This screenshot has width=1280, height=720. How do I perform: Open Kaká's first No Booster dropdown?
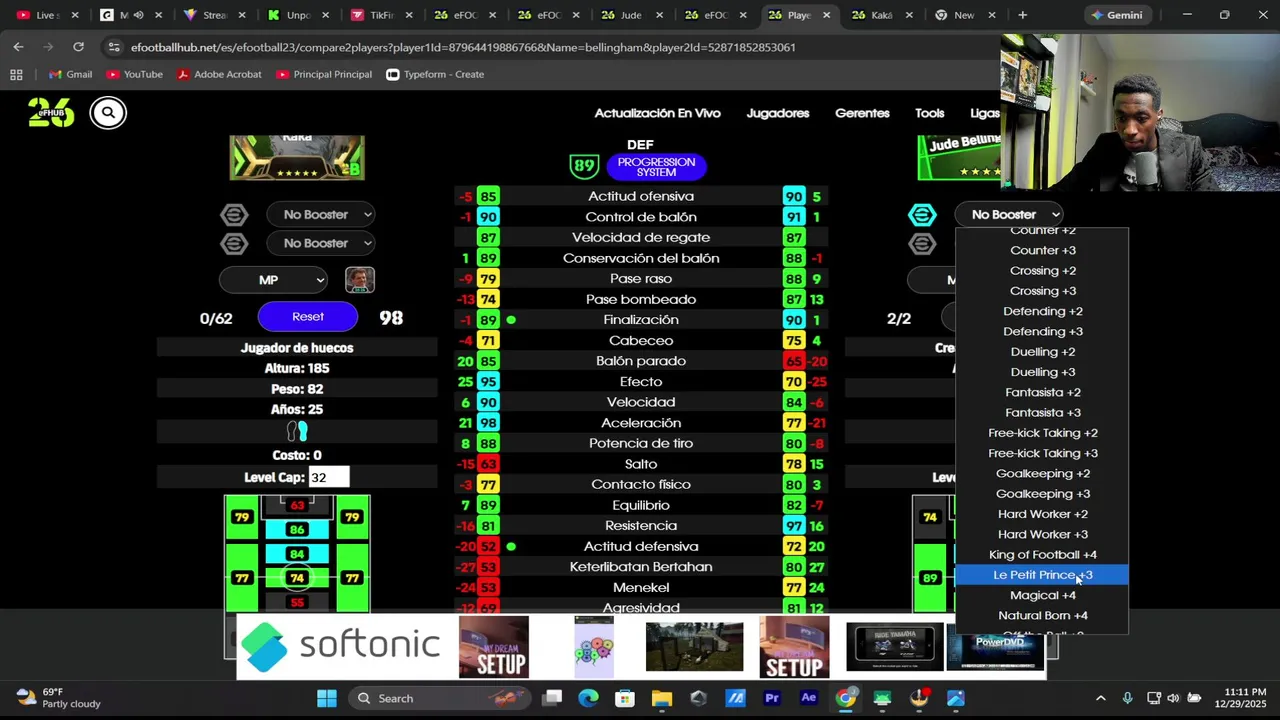(x=321, y=215)
